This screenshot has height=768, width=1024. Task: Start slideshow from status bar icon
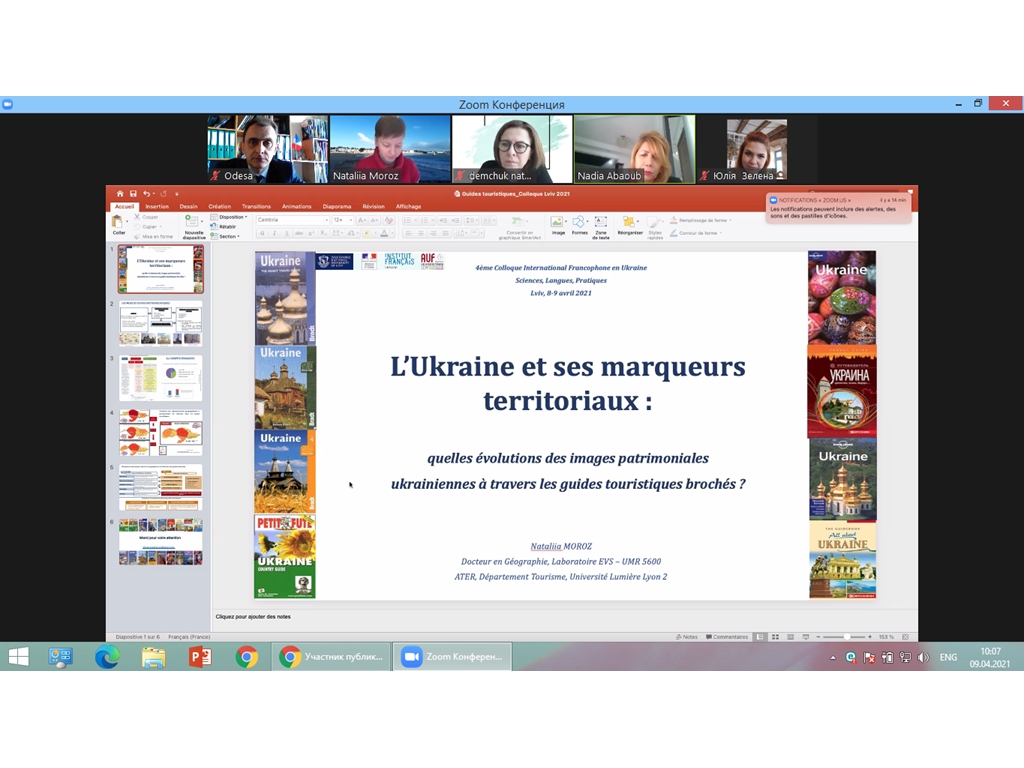805,637
